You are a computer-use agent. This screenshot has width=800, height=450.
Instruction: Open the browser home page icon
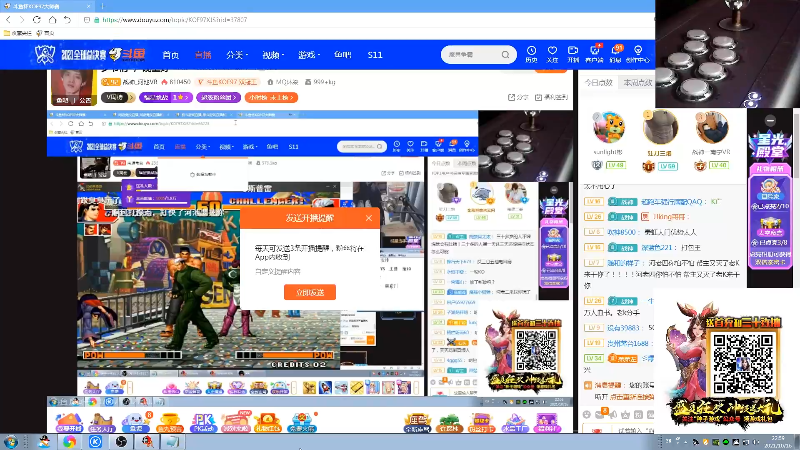point(53,19)
